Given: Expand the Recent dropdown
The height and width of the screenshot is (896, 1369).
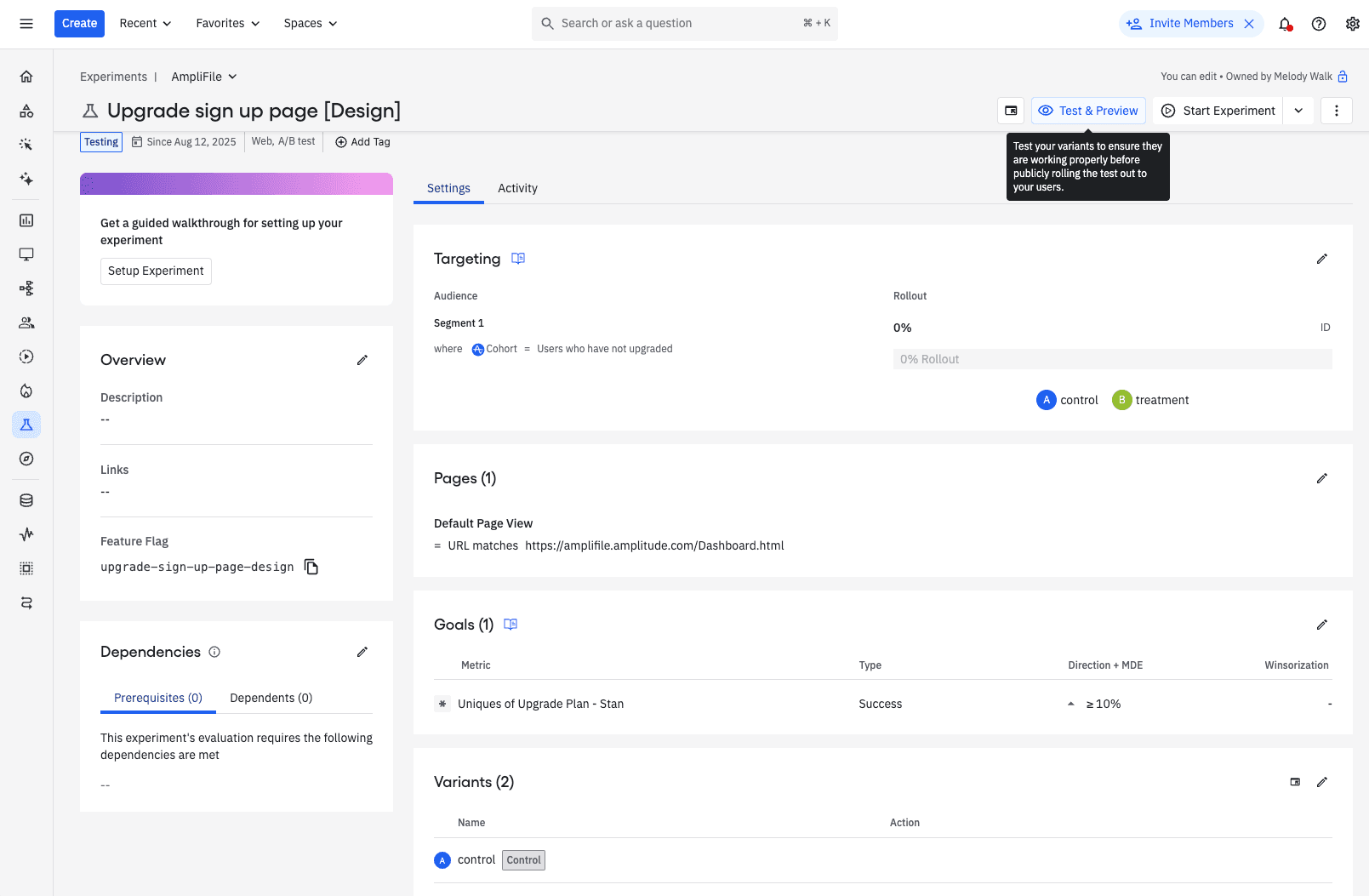Looking at the screenshot, I should point(145,24).
